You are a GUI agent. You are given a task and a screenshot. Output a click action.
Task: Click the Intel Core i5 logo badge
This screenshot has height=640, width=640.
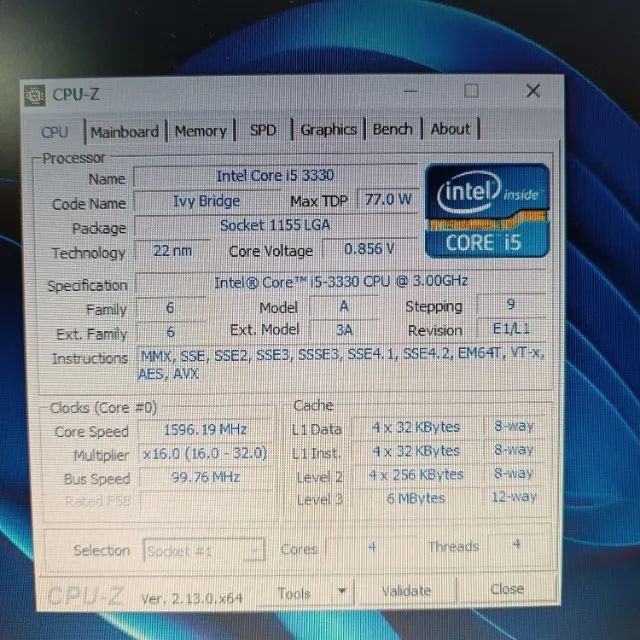pos(487,211)
